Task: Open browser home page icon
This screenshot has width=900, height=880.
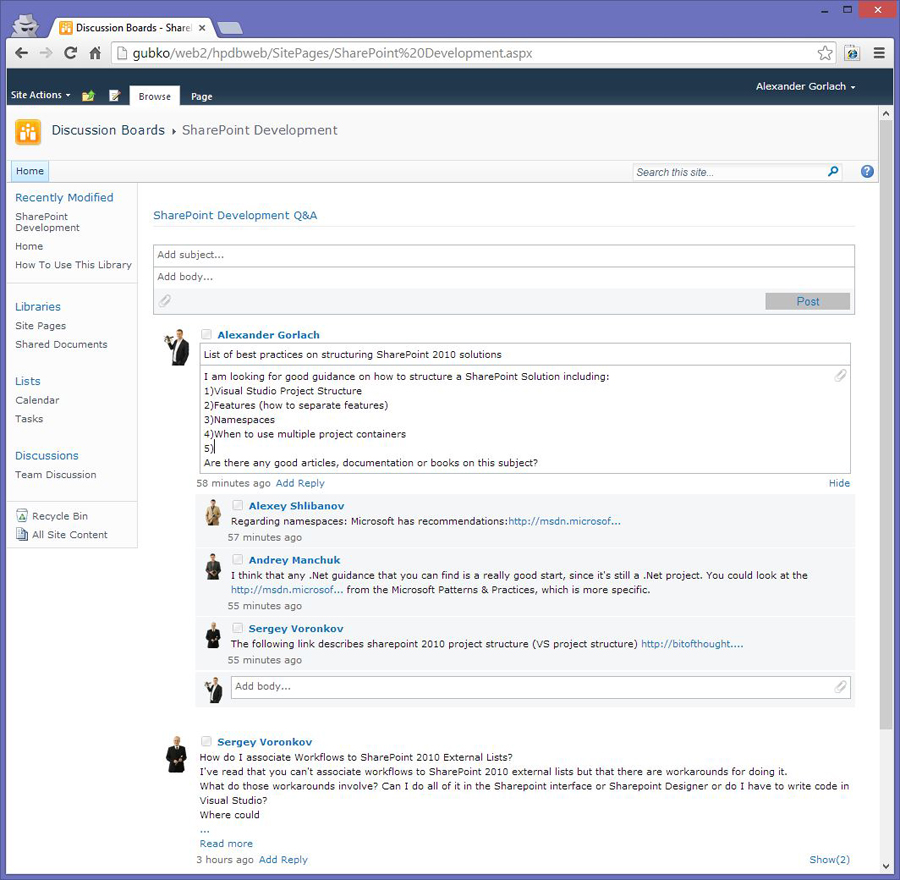Action: [x=95, y=53]
